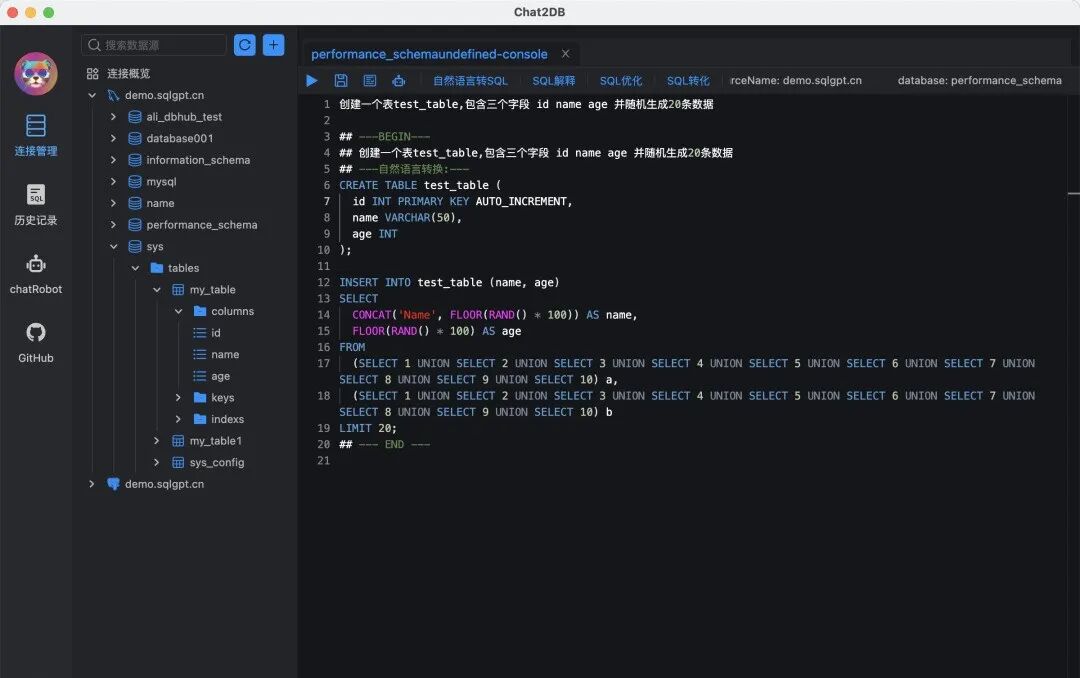Switch to performance_schemaundefined-console tab
1080x678 pixels.
[x=429, y=54]
